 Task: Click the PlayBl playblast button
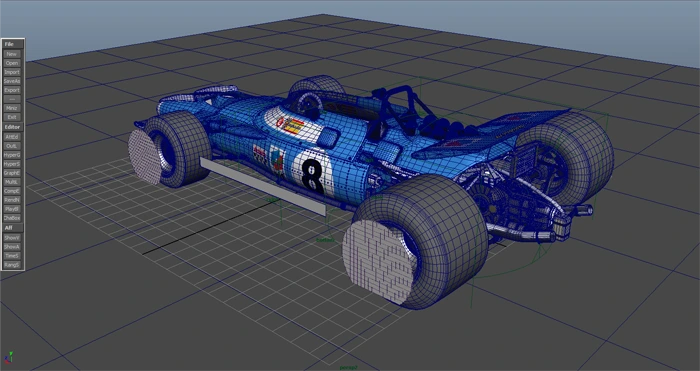point(12,209)
